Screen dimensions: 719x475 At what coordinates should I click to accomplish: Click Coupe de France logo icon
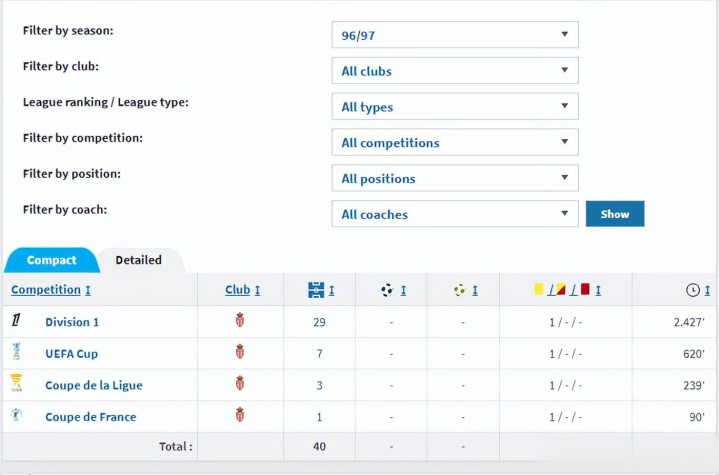click(x=16, y=416)
